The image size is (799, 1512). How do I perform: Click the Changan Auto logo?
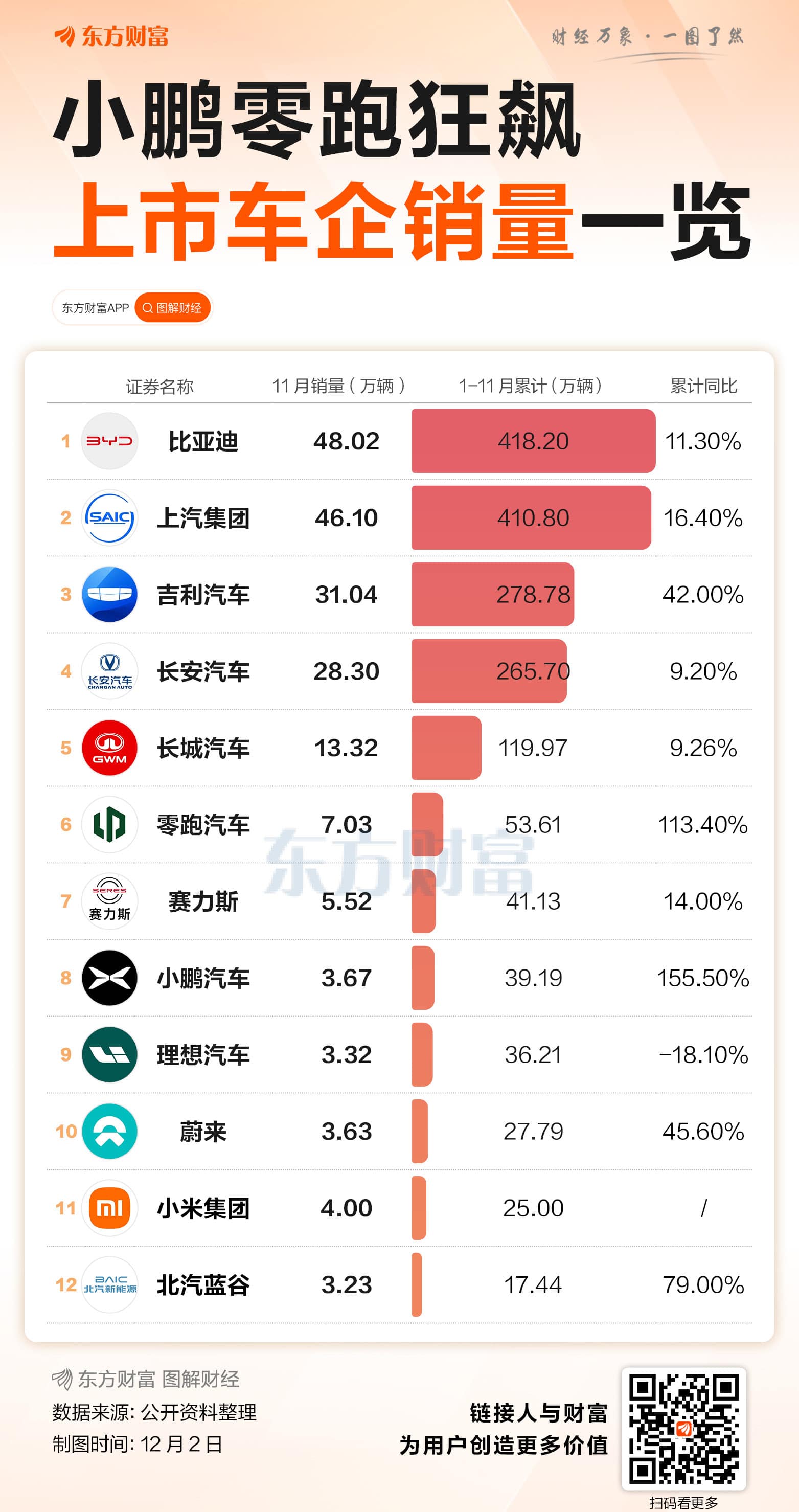point(110,671)
